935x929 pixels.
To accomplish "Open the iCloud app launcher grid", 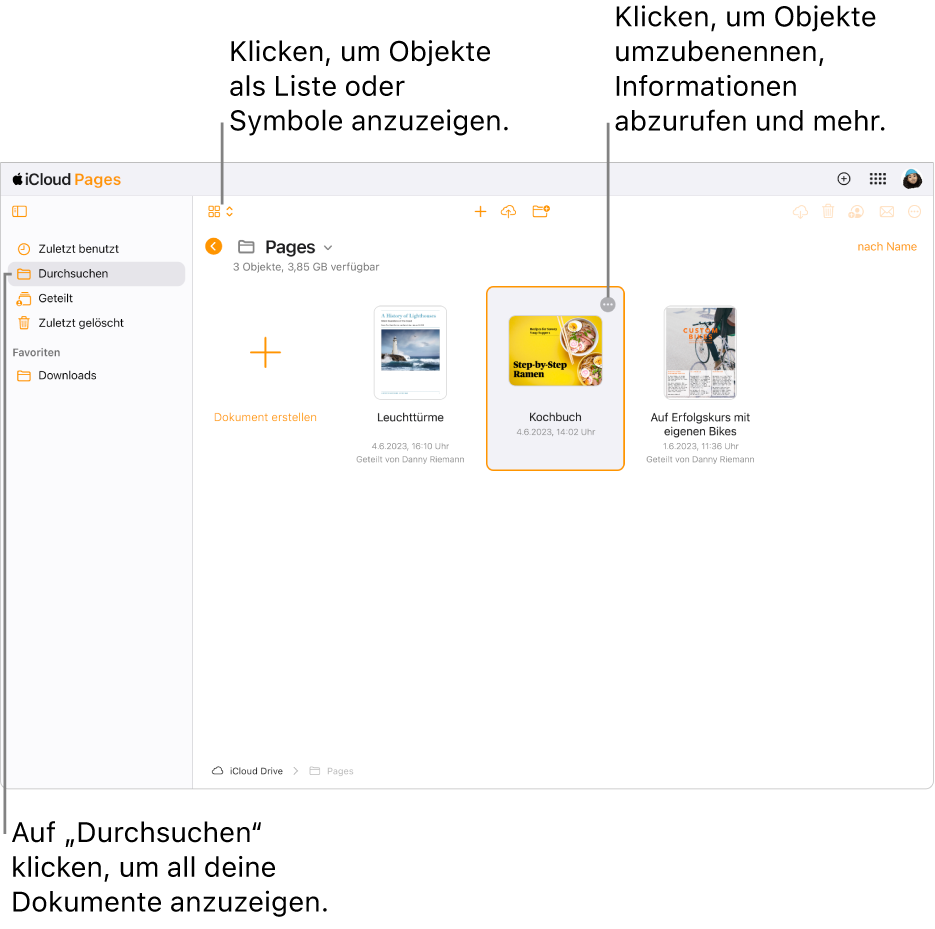I will coord(878,179).
